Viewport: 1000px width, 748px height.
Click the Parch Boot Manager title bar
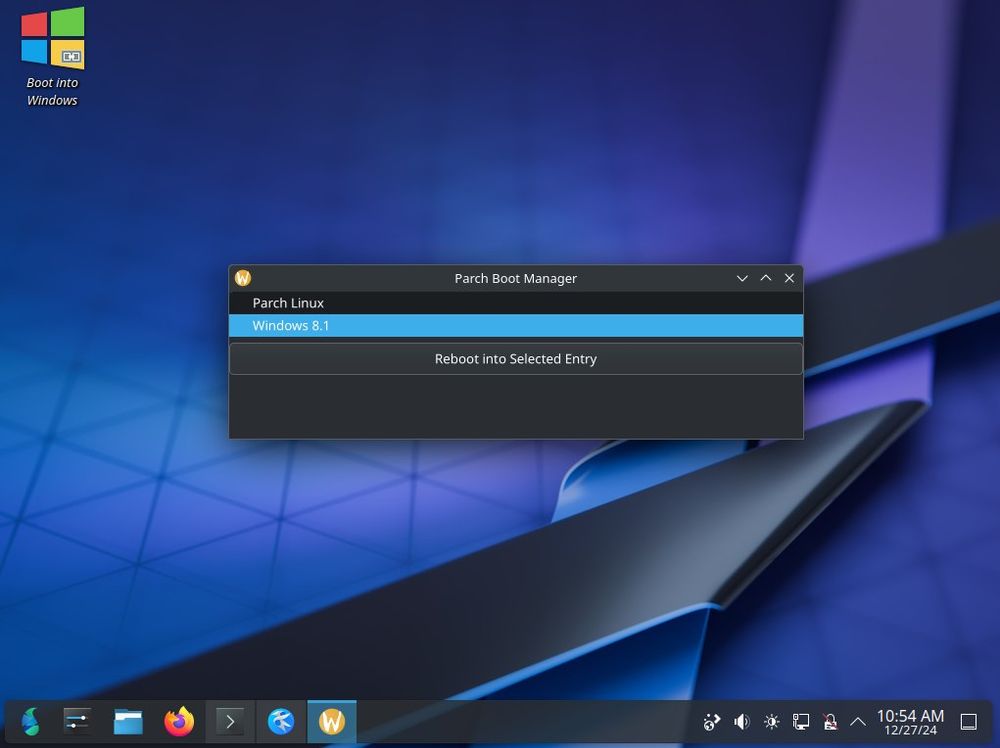tap(515, 278)
